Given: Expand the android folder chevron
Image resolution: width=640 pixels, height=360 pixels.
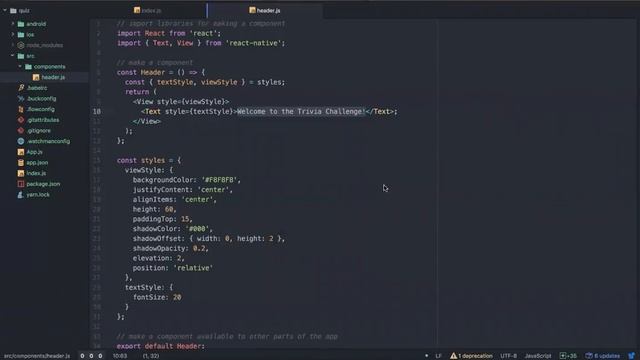Looking at the screenshot, I should click(x=13, y=24).
